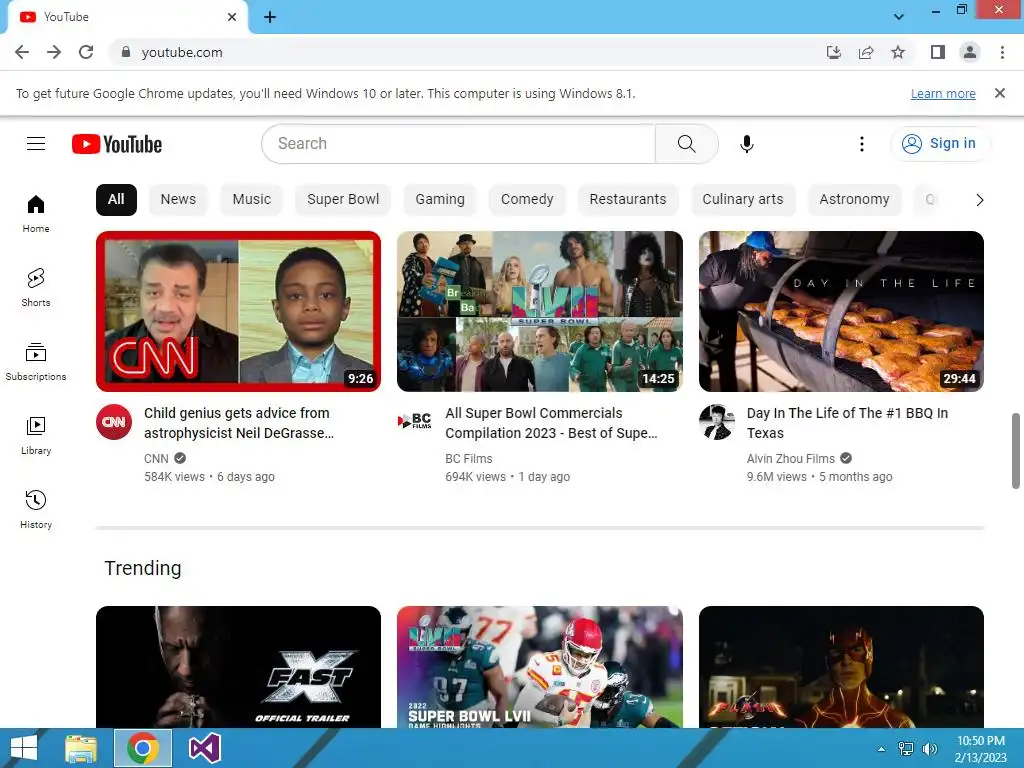Open the Chrome profile avatar

point(970,52)
